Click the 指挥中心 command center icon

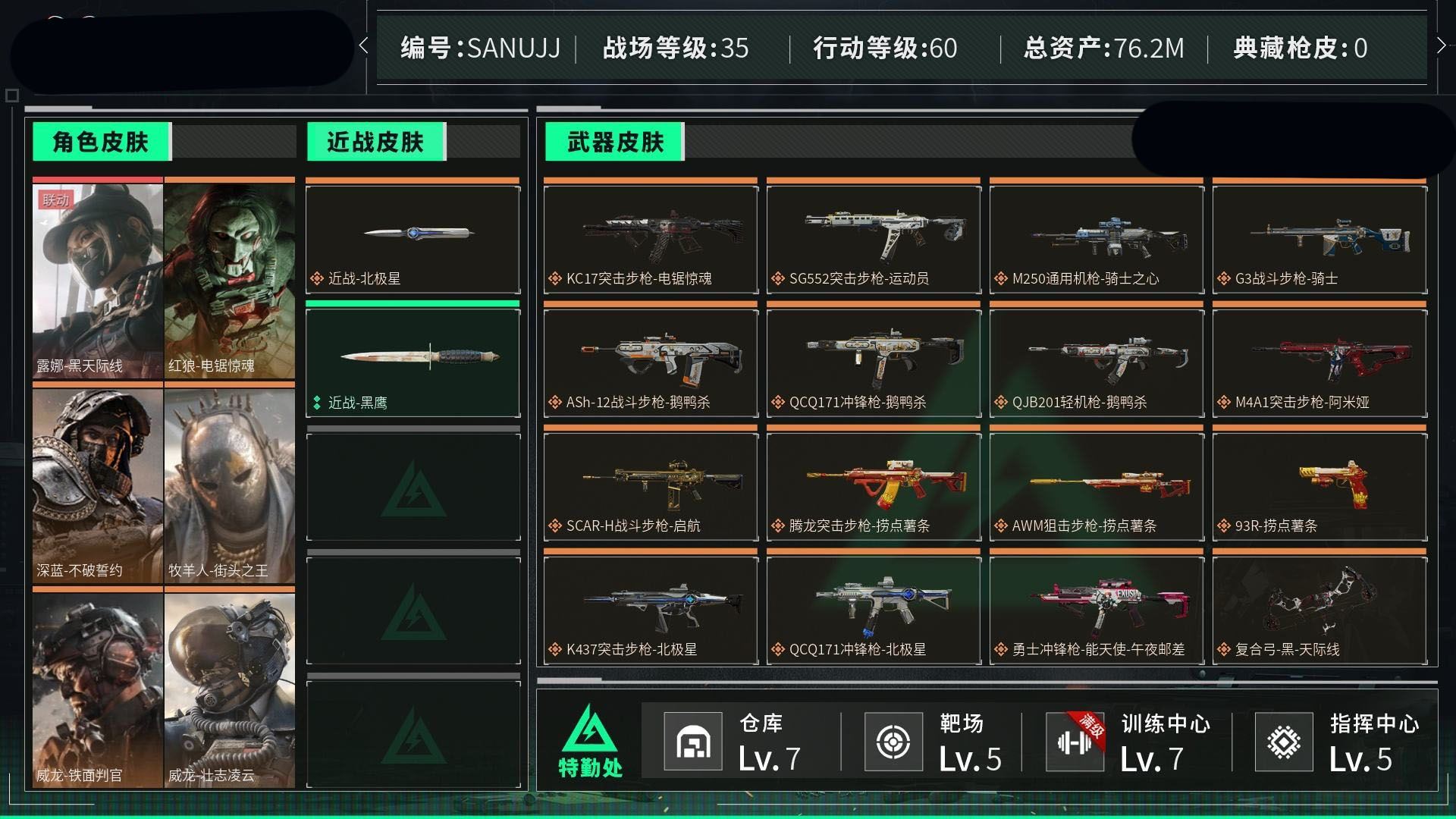pos(1284,742)
